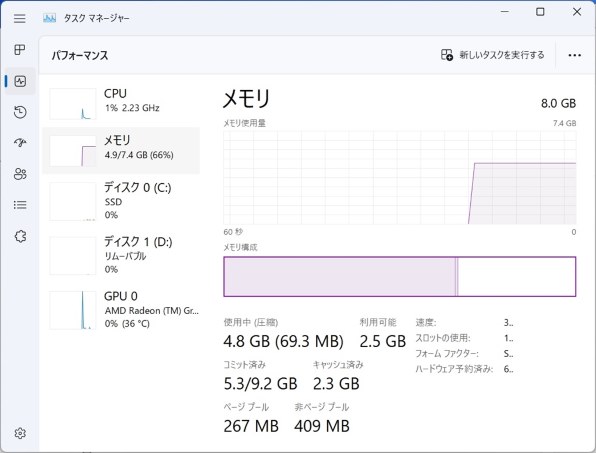Select the Performance page icon

tap(20, 81)
